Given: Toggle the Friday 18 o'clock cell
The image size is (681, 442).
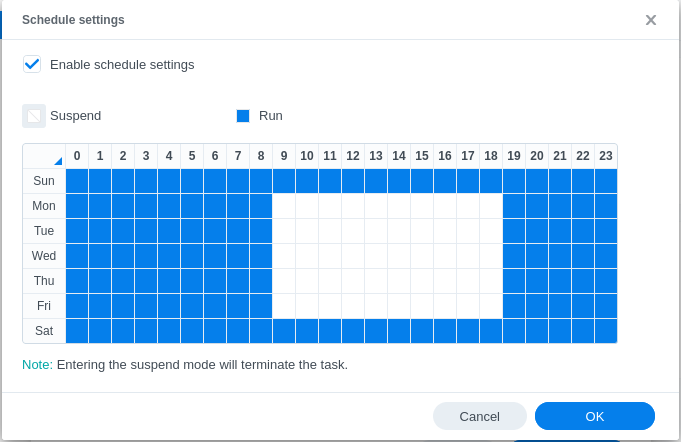Looking at the screenshot, I should coord(491,306).
